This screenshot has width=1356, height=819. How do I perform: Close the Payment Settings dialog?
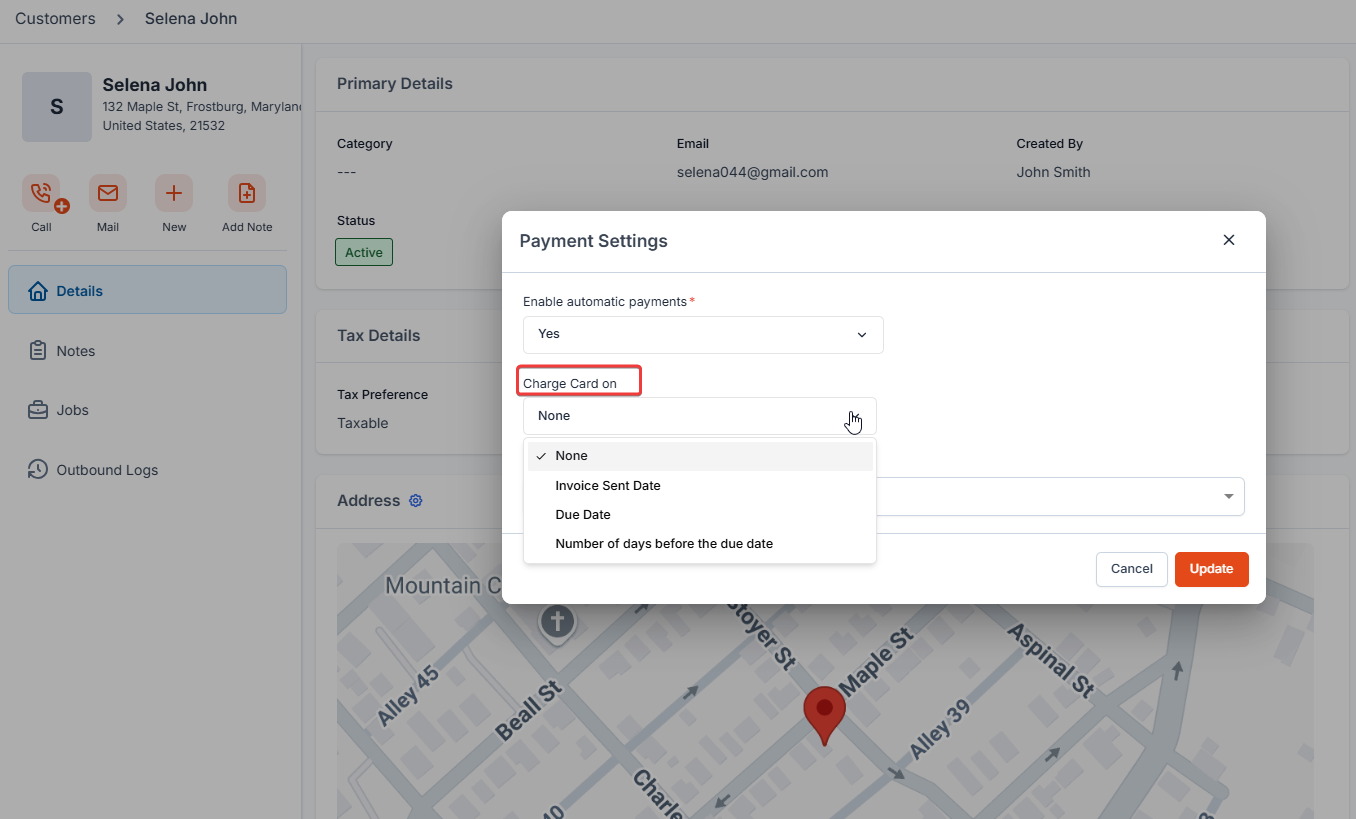(1229, 240)
